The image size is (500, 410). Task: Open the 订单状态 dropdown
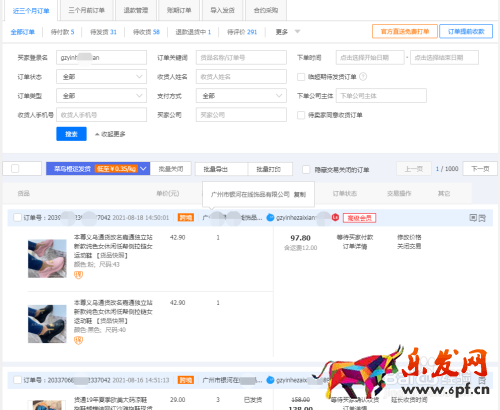tap(101, 77)
